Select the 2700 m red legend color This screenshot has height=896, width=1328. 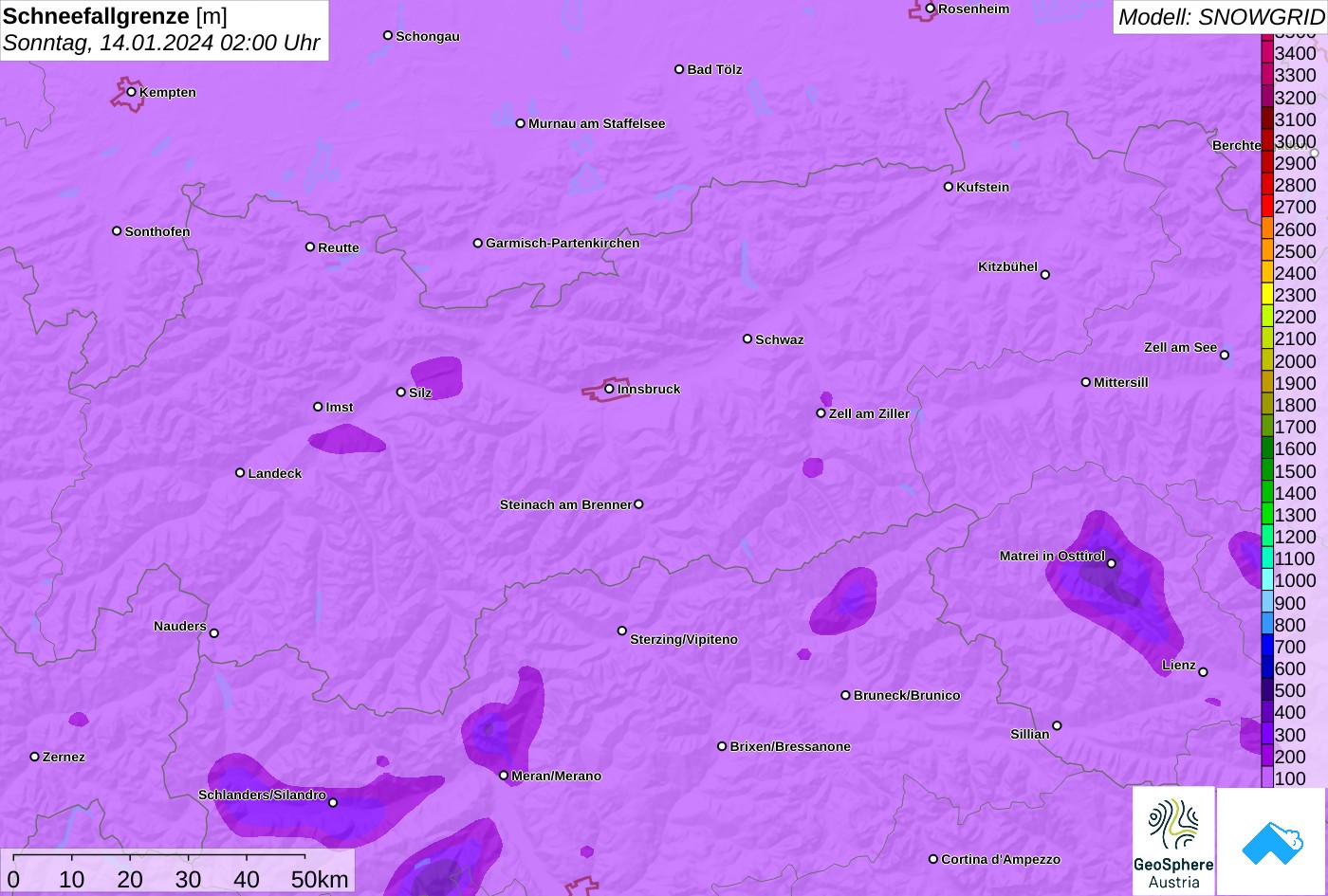tap(1267, 207)
